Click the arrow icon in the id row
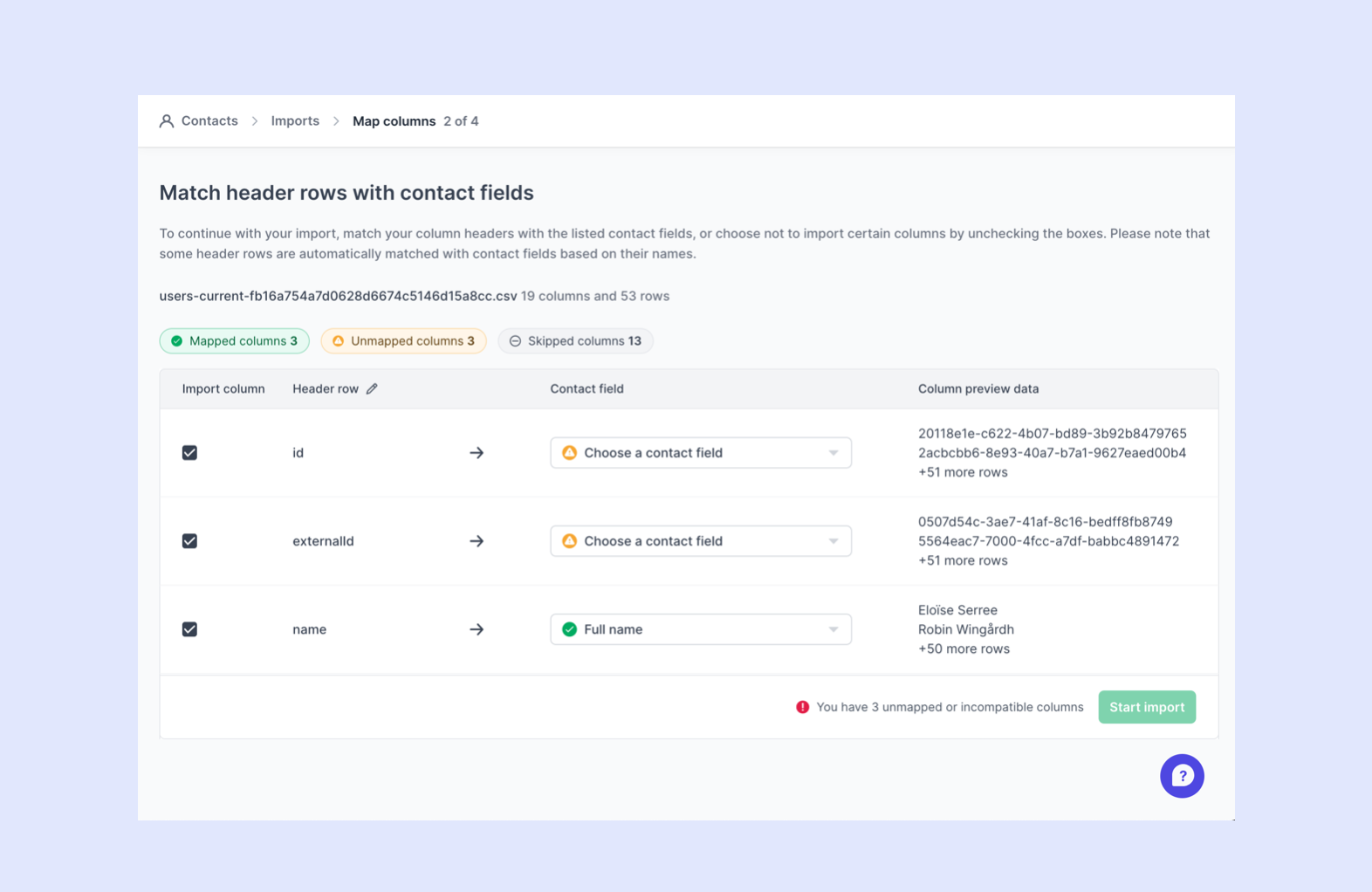1372x892 pixels. pos(477,453)
